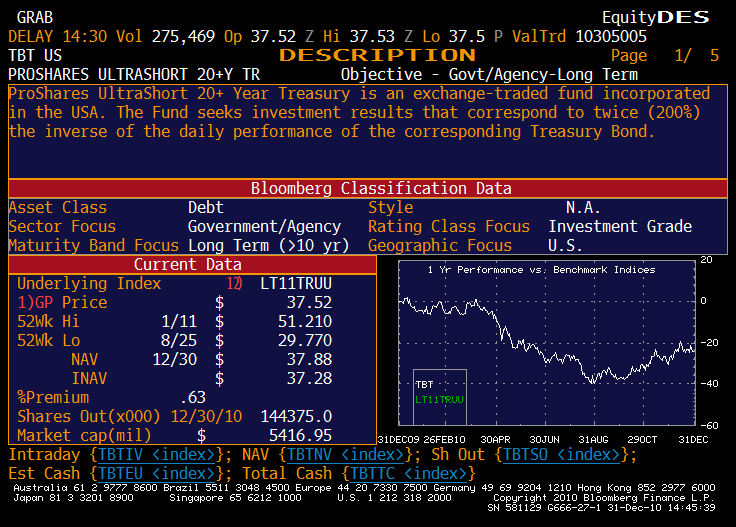
Task: Click the TBTIV <index> intraday link
Action: coord(156,454)
